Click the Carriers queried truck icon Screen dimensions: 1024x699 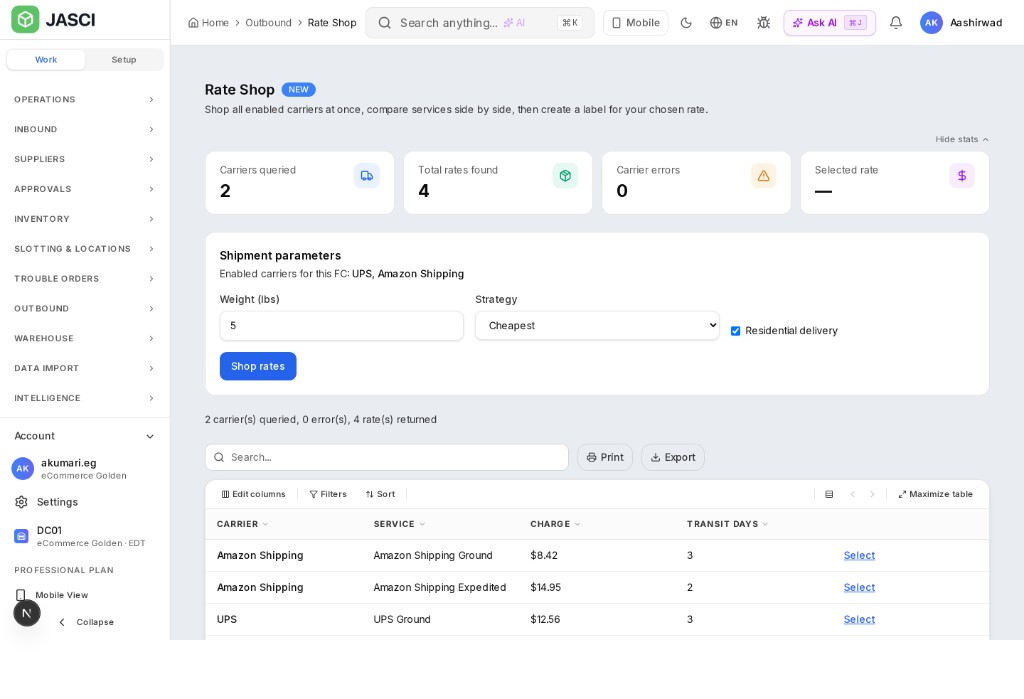(x=367, y=176)
